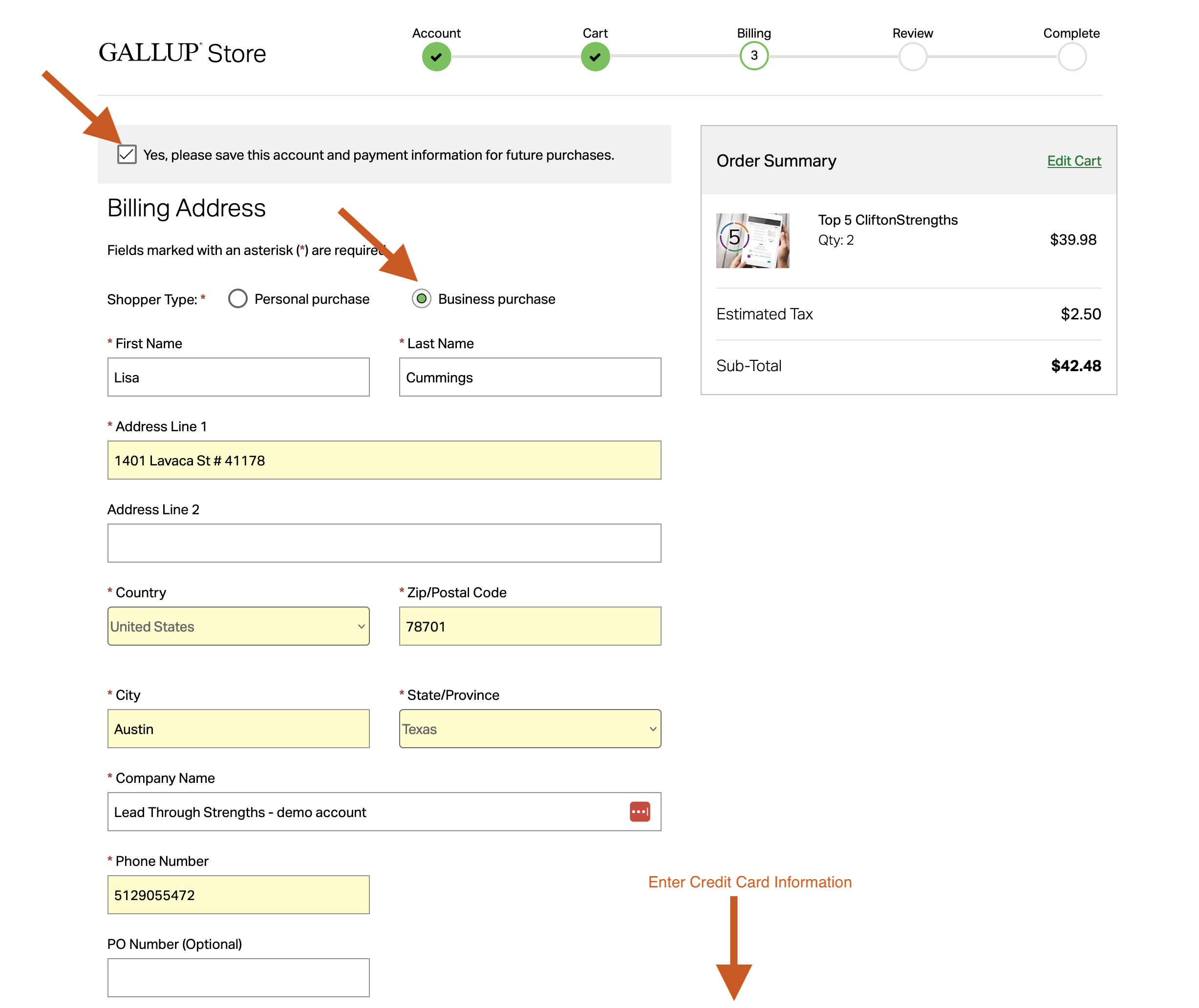Click the Edit Cart link

point(1074,161)
